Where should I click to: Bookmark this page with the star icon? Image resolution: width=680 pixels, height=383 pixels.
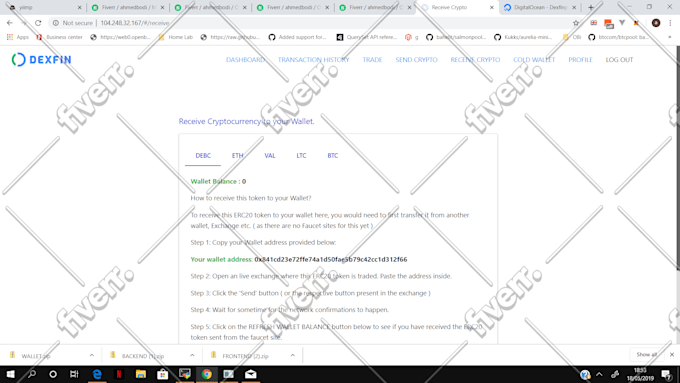pos(576,23)
